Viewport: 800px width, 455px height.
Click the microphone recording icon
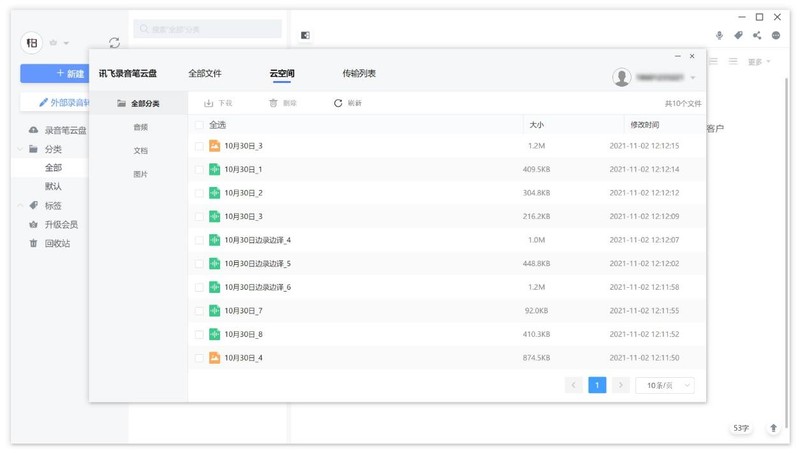(x=719, y=35)
